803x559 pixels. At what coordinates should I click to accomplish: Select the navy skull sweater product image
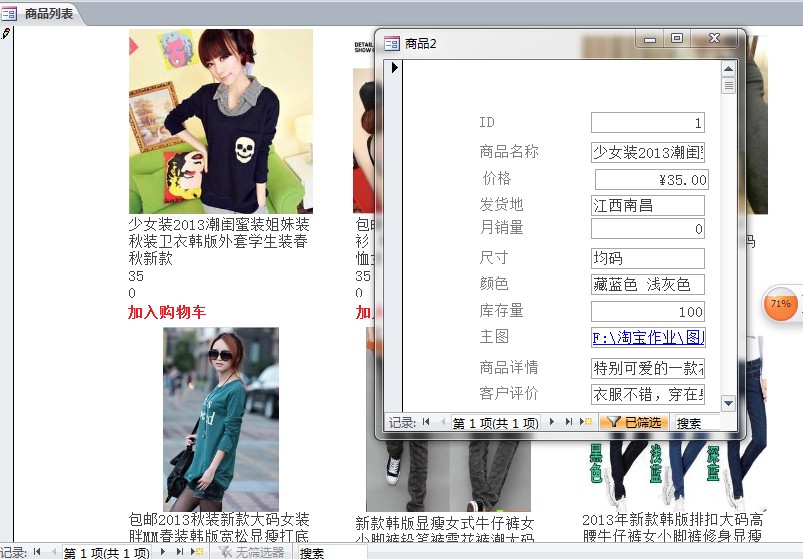(x=221, y=121)
